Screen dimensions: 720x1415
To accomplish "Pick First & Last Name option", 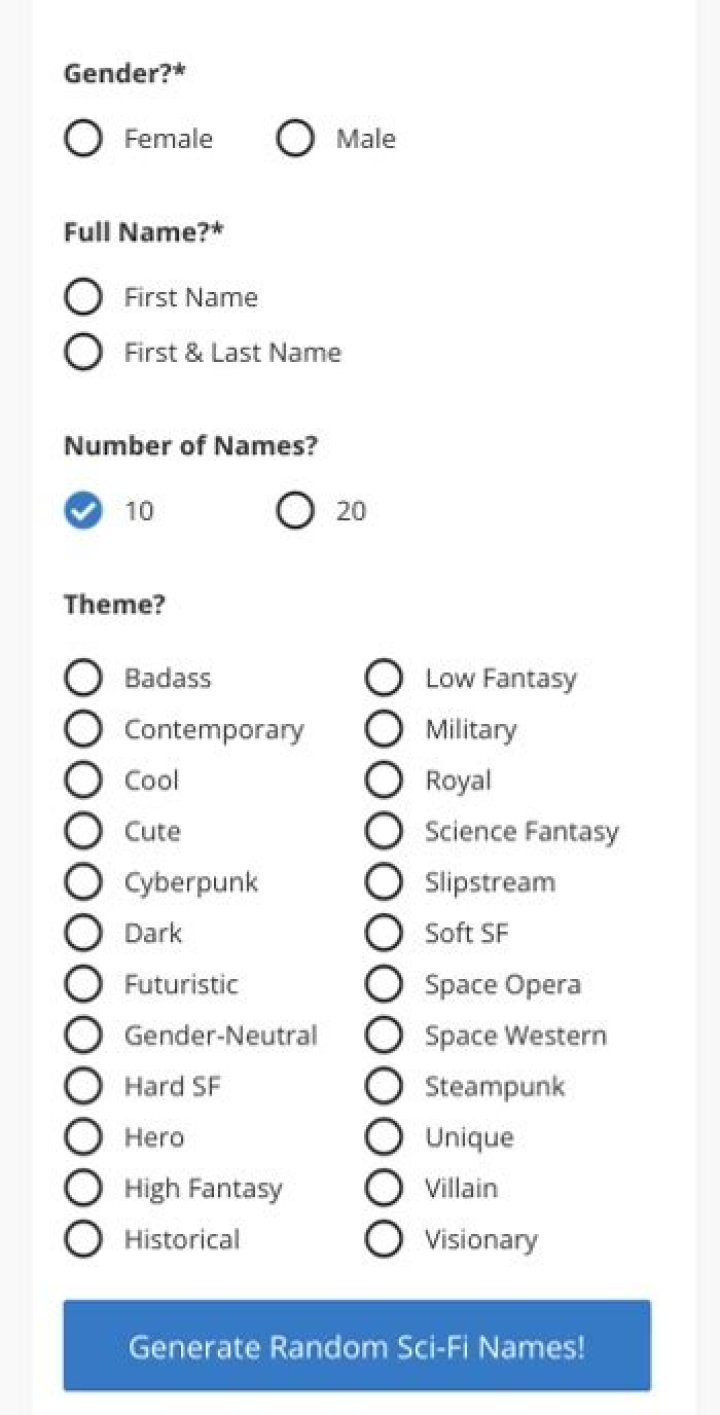I will 83,352.
